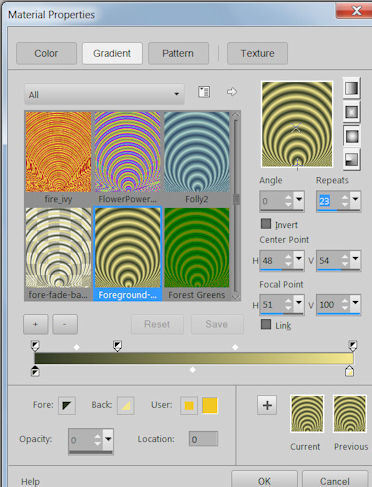Toggle the Link checkbox
The width and height of the screenshot is (372, 487).
(x=266, y=324)
